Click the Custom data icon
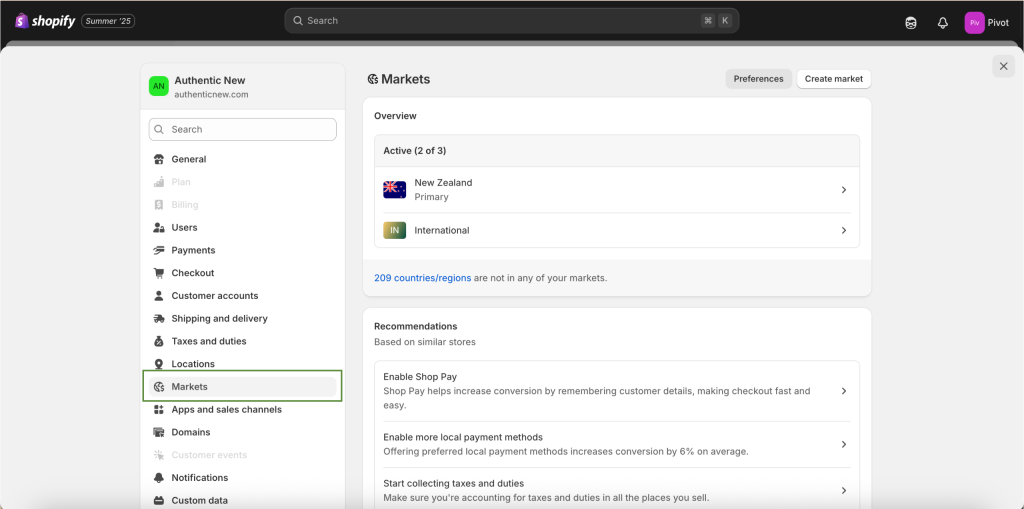The height and width of the screenshot is (509, 1024). (x=159, y=501)
